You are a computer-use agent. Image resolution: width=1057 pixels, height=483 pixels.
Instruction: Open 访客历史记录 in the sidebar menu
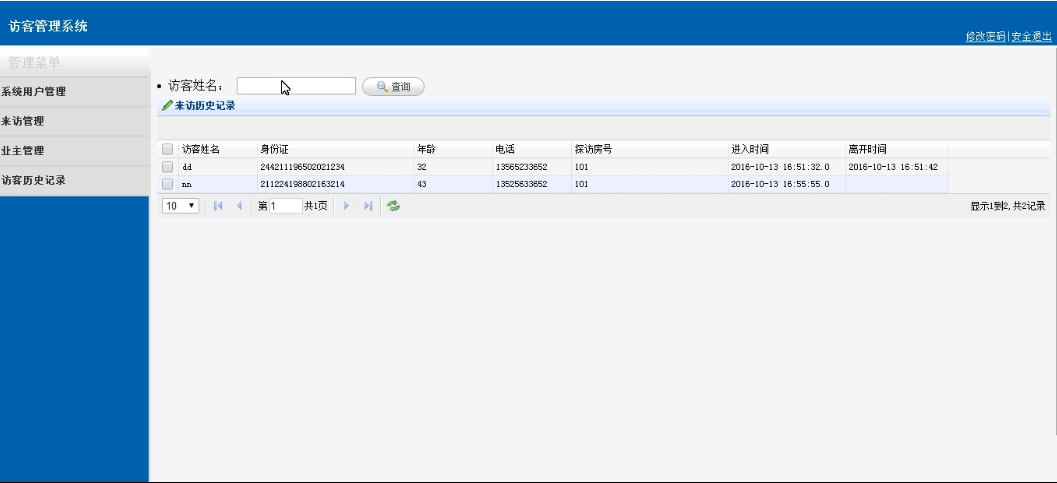[x=74, y=181]
